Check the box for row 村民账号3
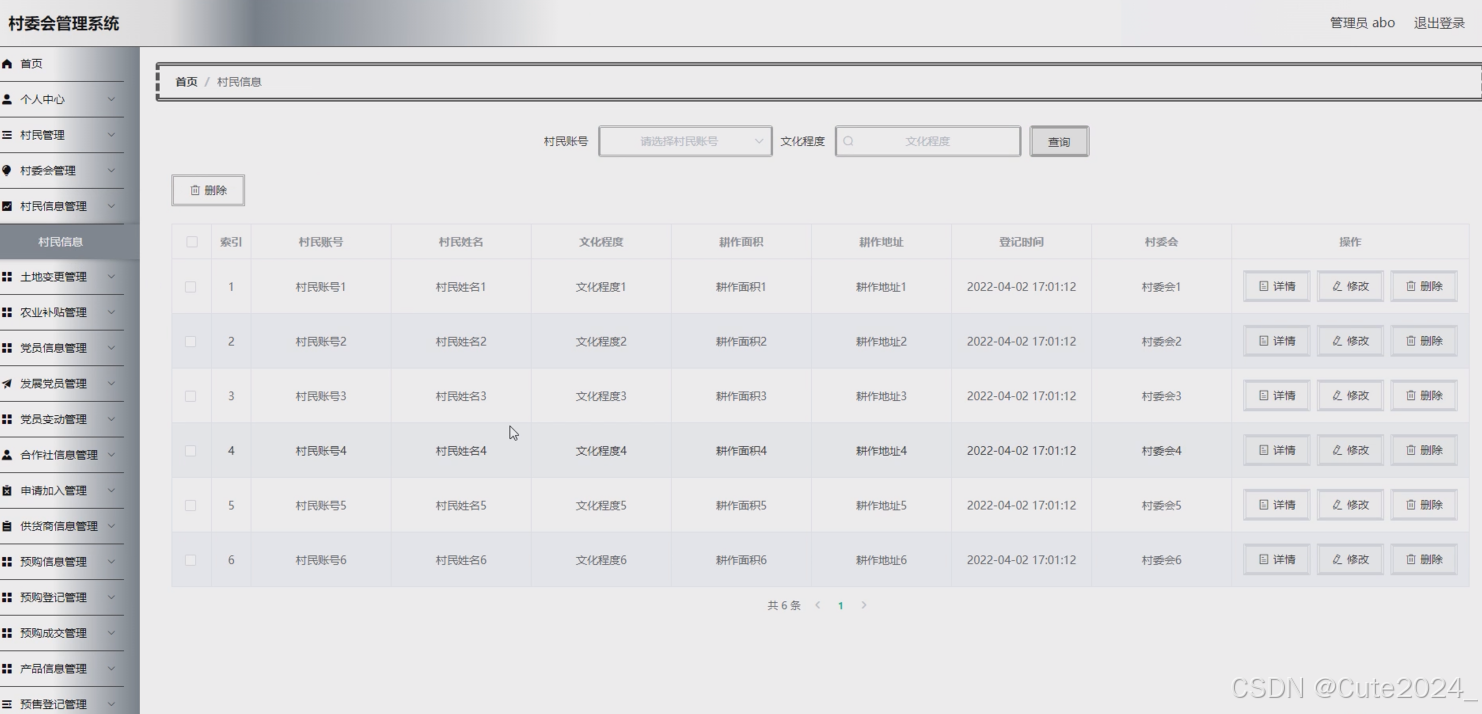This screenshot has height=714, width=1482. point(191,396)
